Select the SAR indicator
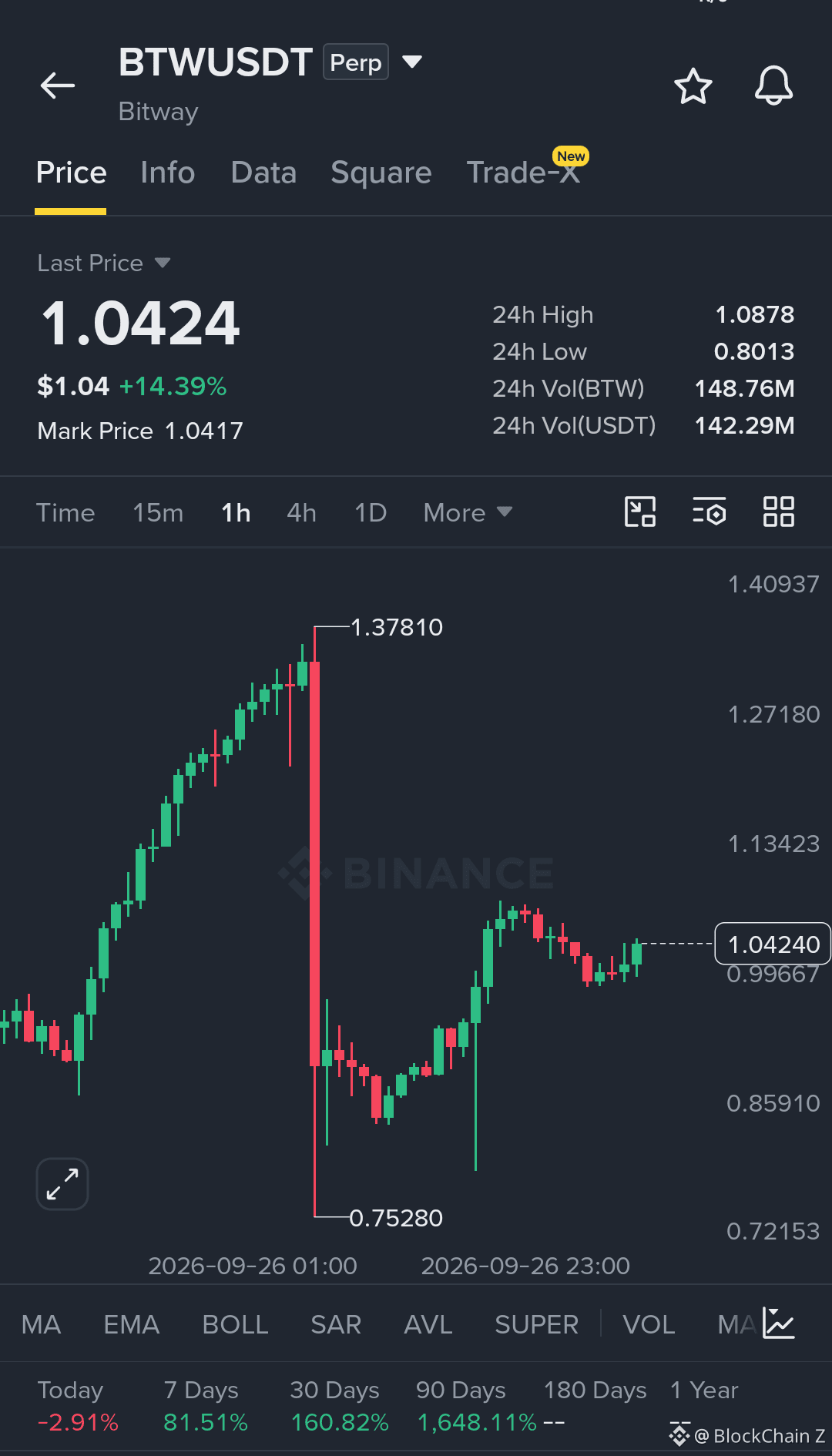 click(x=336, y=1324)
